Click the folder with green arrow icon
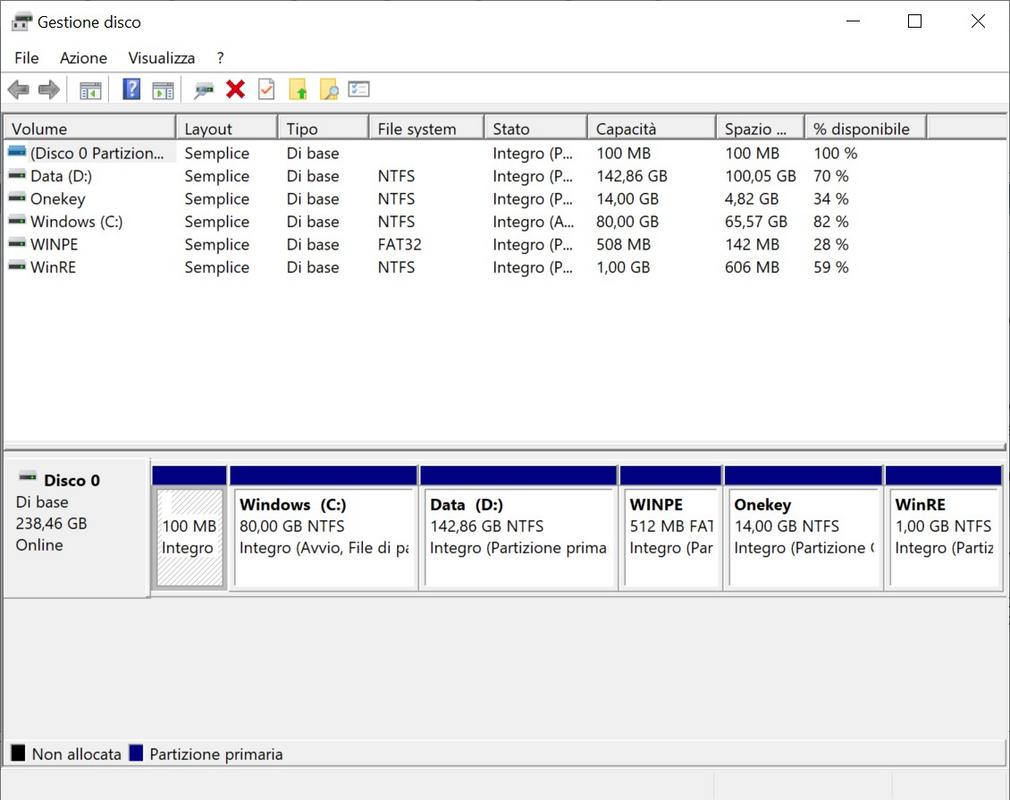The image size is (1010, 800). pos(298,89)
